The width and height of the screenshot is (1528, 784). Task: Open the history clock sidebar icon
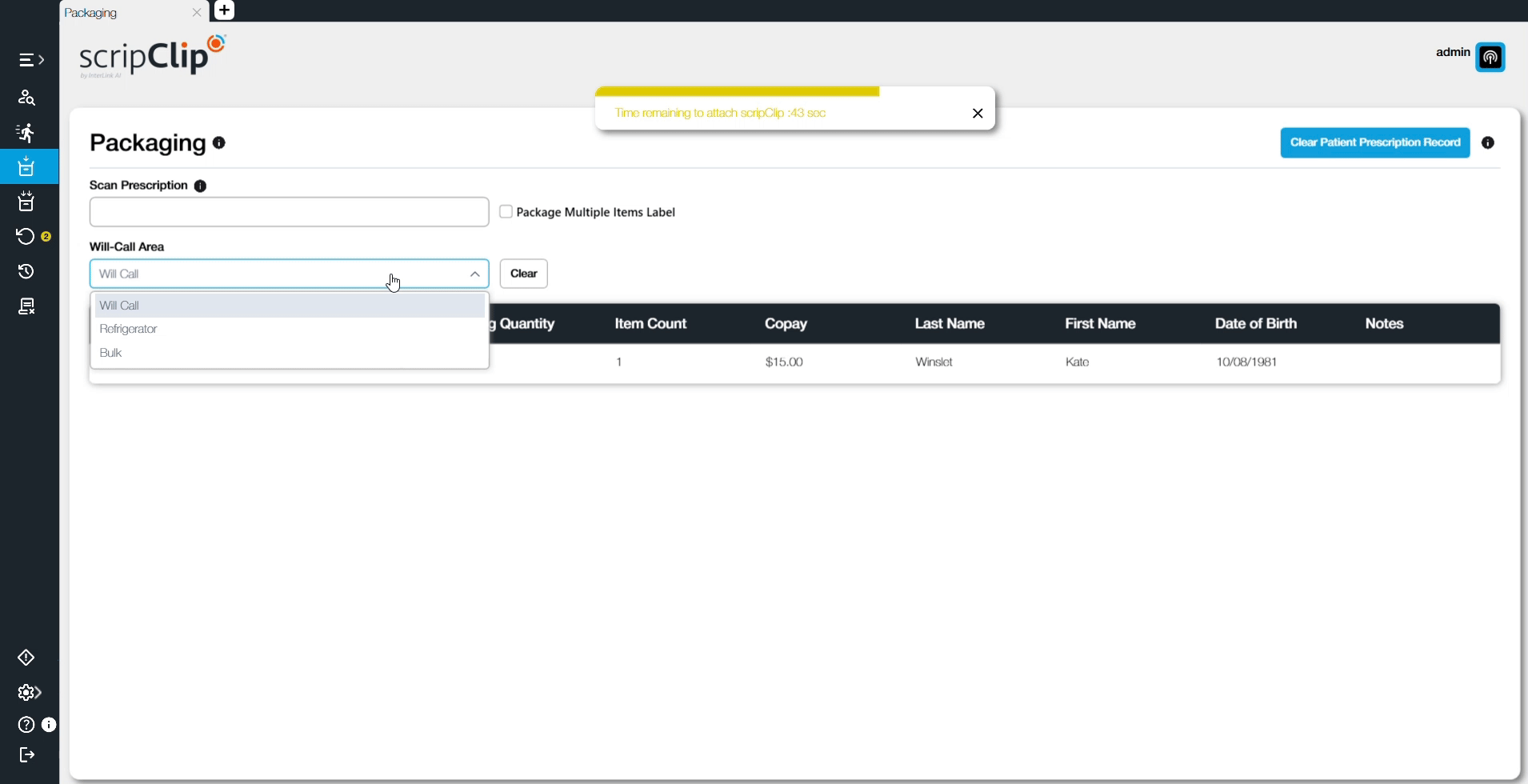26,272
